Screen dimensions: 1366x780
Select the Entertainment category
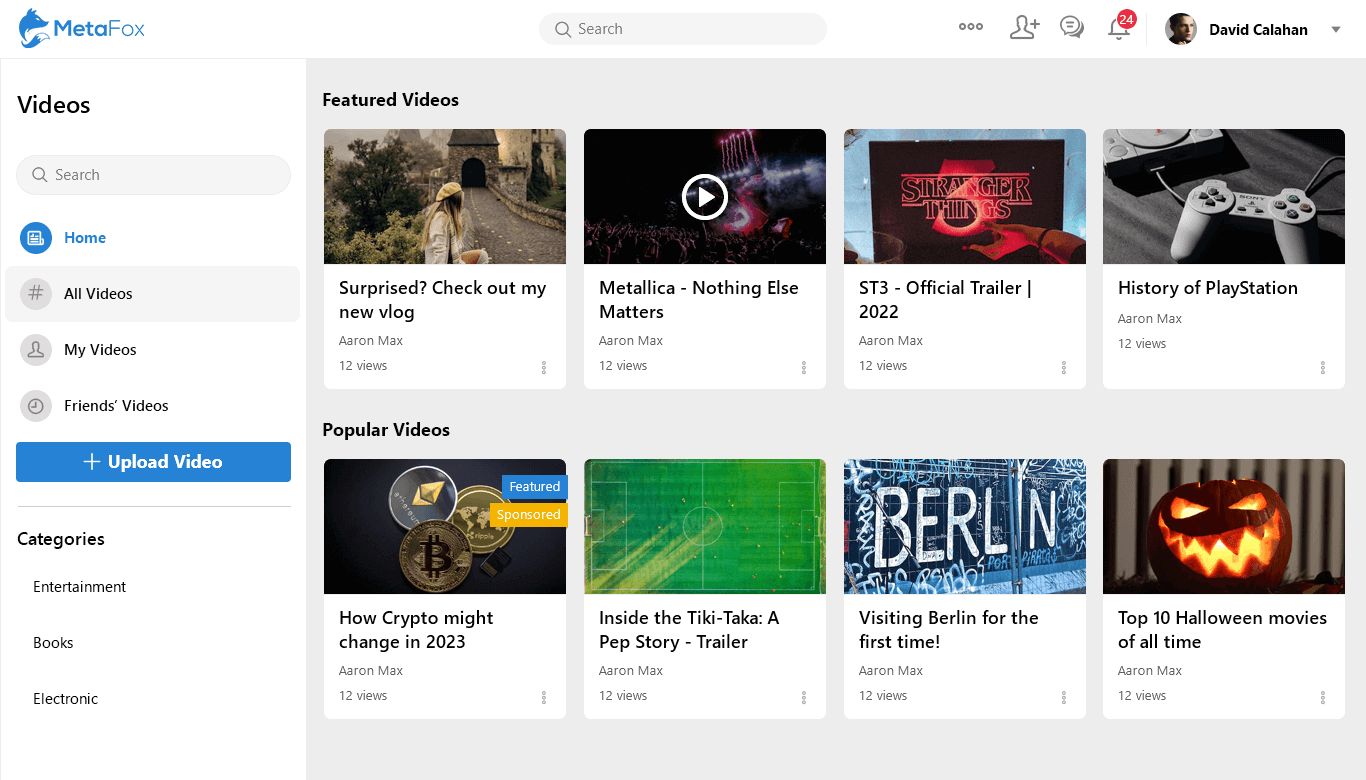(79, 587)
